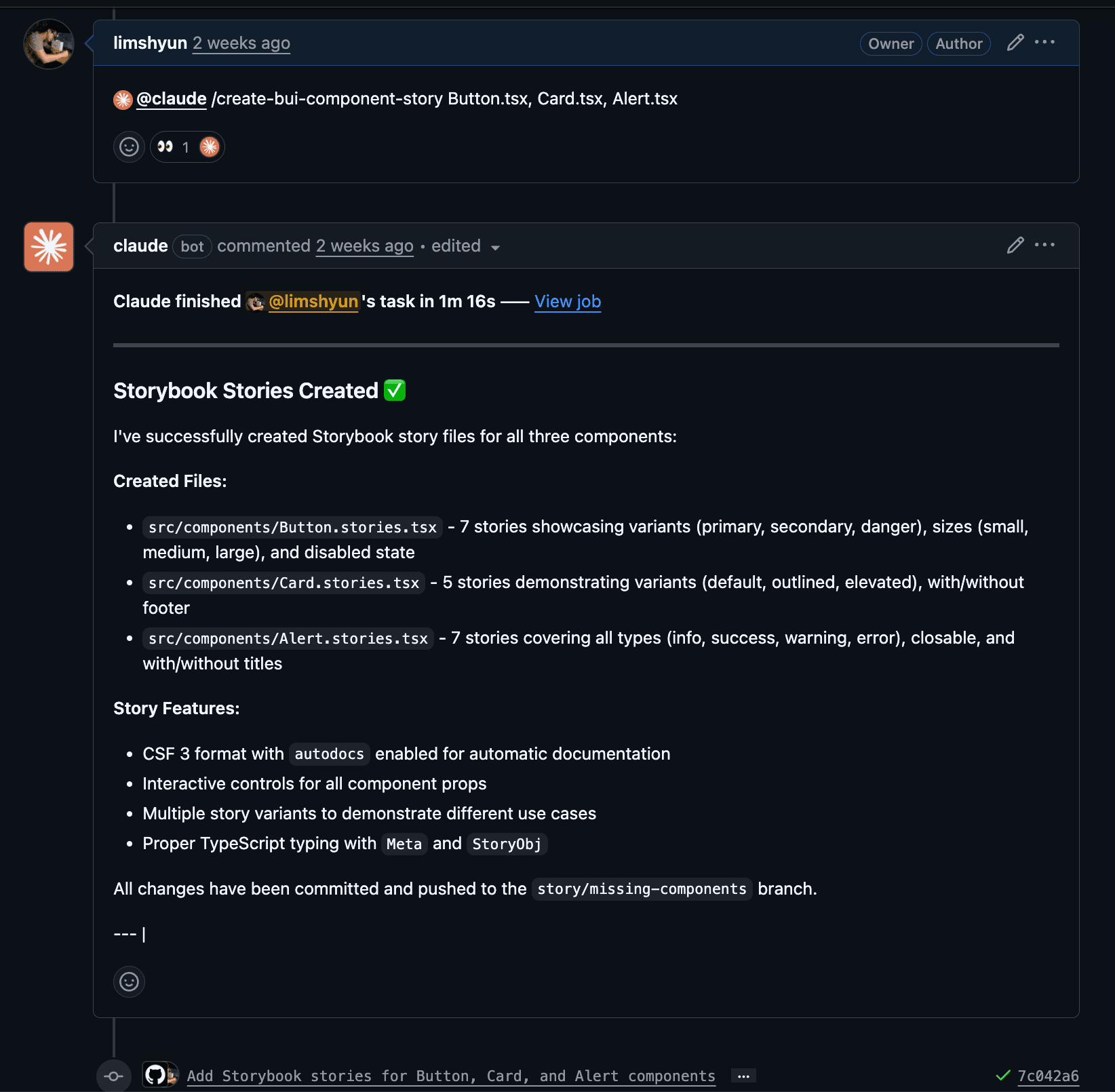Click the pencil edit icon on claude's comment
Image resolution: width=1115 pixels, height=1092 pixels.
click(x=1015, y=246)
